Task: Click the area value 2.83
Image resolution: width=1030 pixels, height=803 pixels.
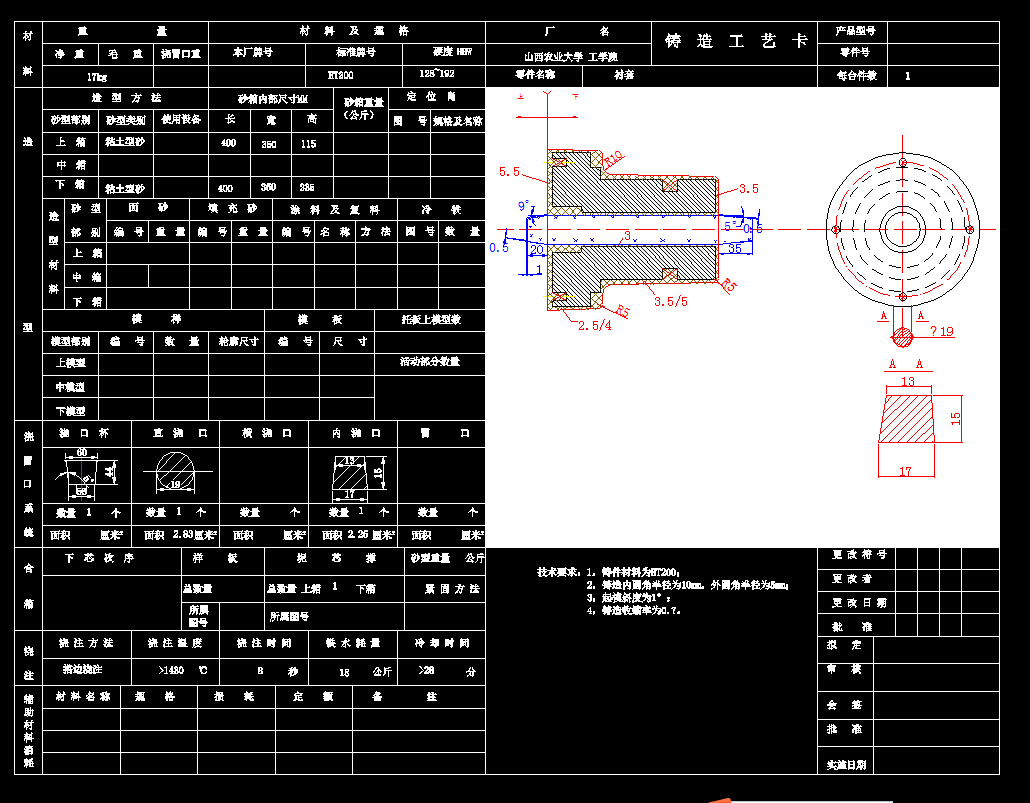Action: click(x=185, y=534)
